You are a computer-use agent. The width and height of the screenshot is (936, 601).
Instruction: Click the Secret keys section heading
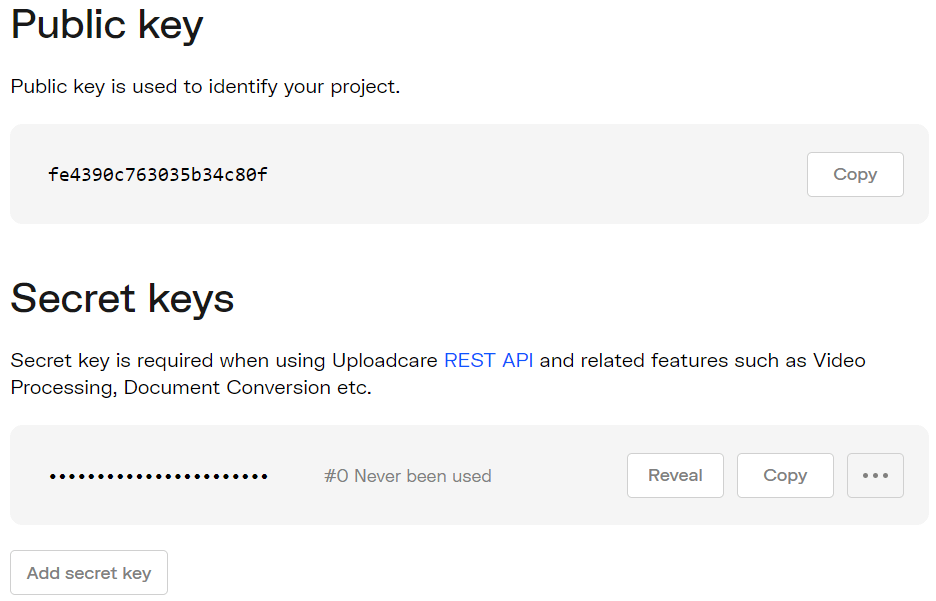[x=122, y=299]
